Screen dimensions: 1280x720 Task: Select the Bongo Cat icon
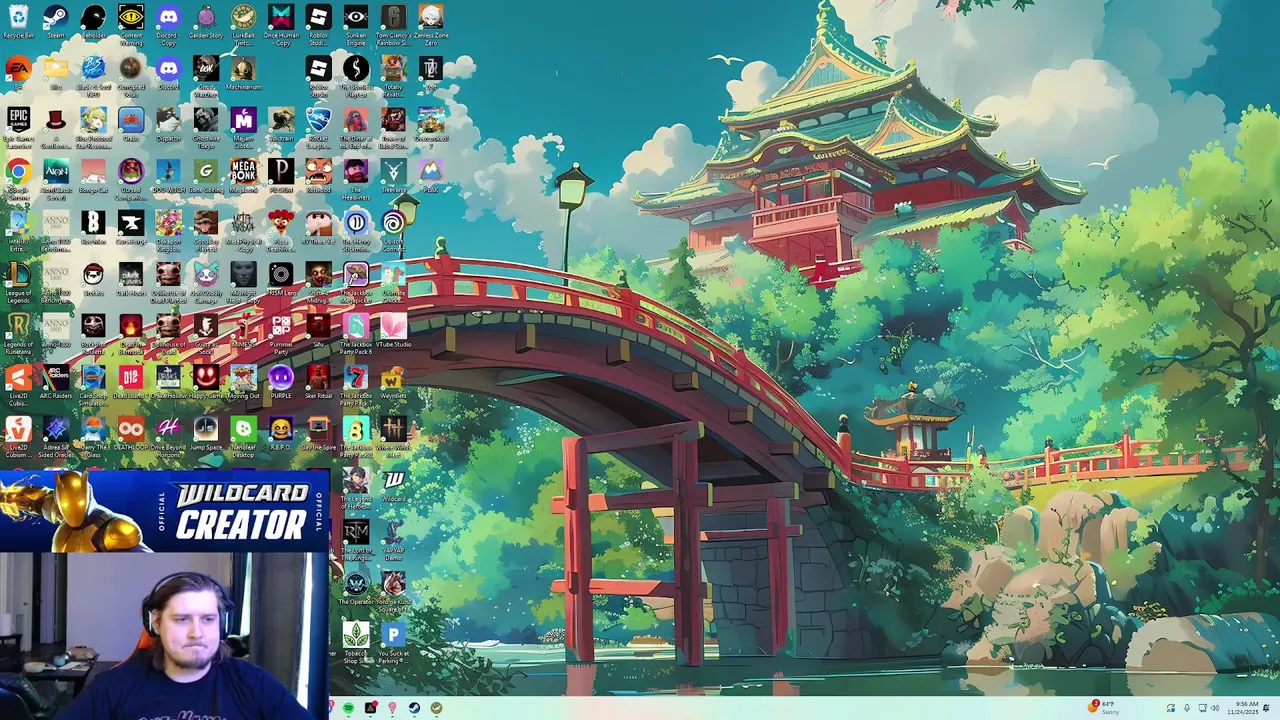(93, 176)
